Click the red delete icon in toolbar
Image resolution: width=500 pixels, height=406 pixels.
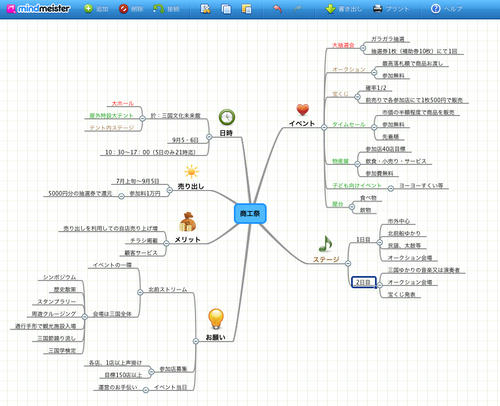(123, 9)
